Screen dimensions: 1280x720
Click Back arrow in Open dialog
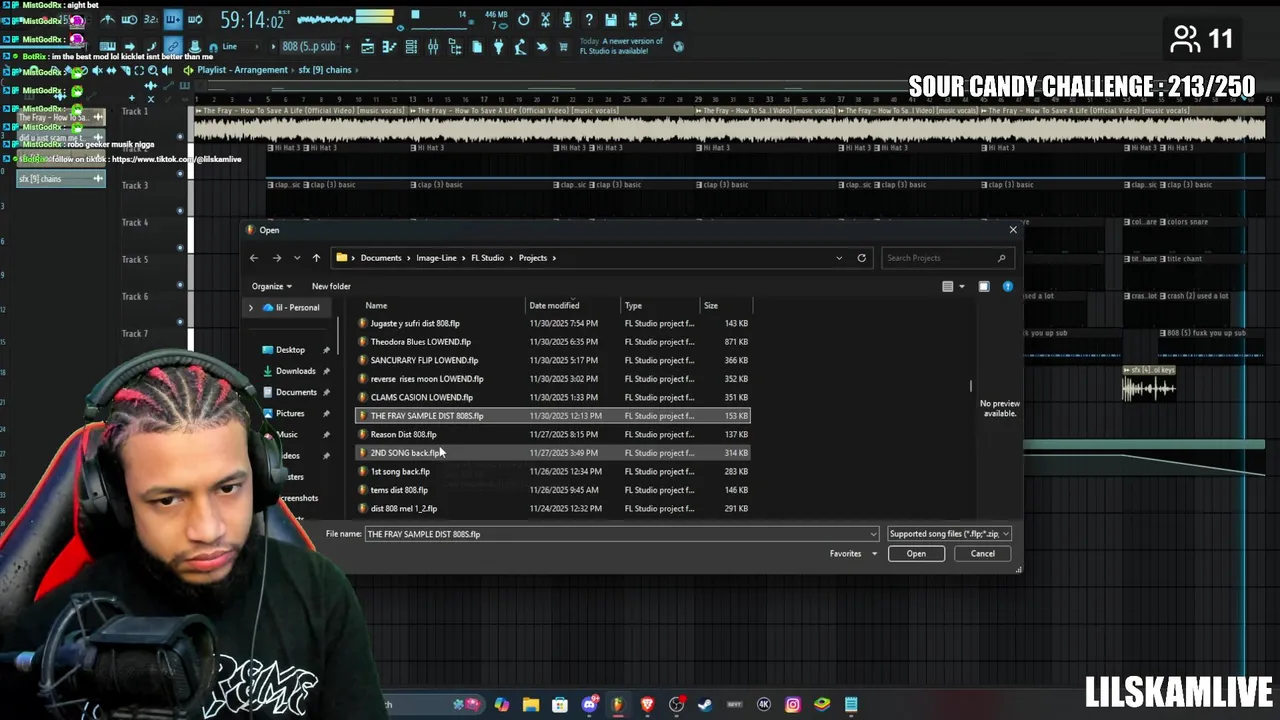[x=254, y=258]
